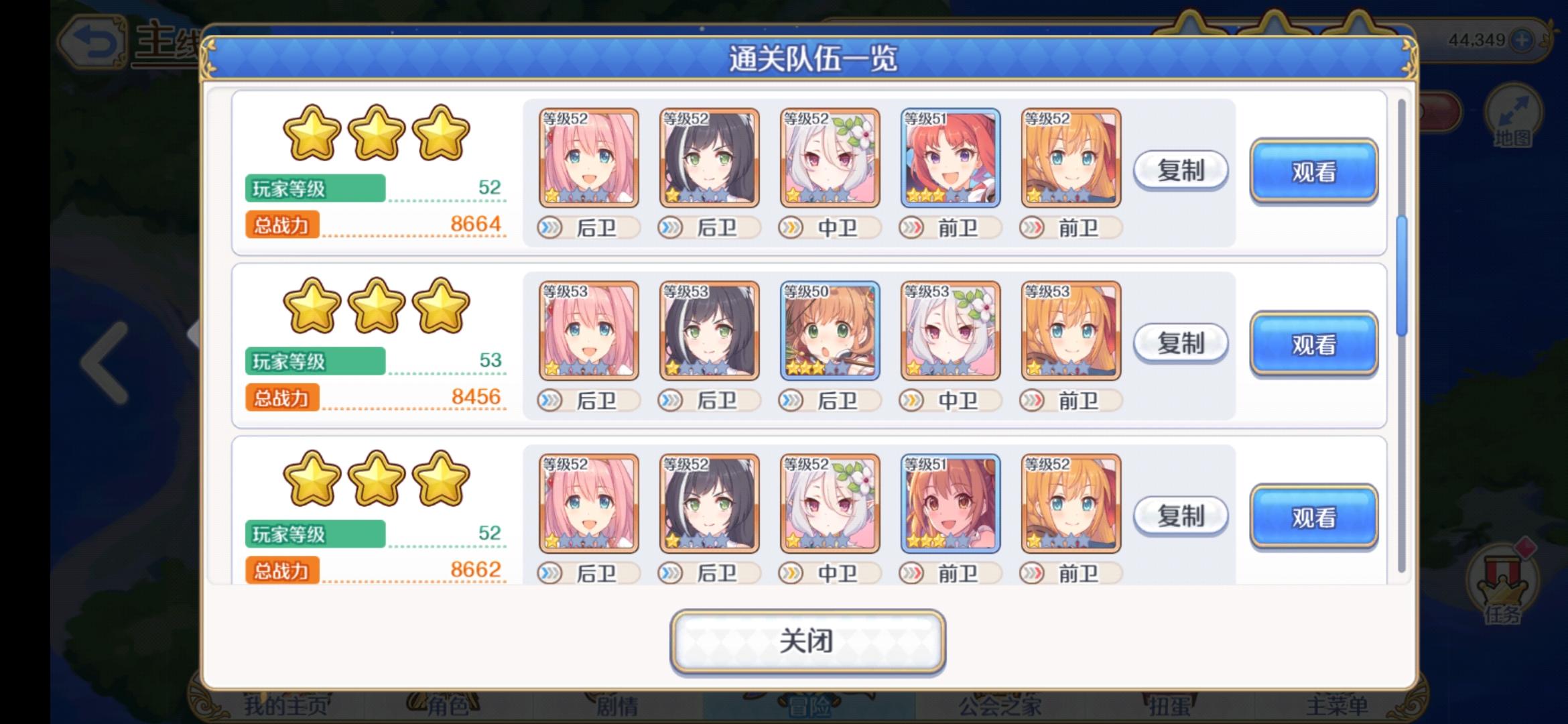
Task: Select the red-haired level 51 character in first team
Action: point(950,158)
